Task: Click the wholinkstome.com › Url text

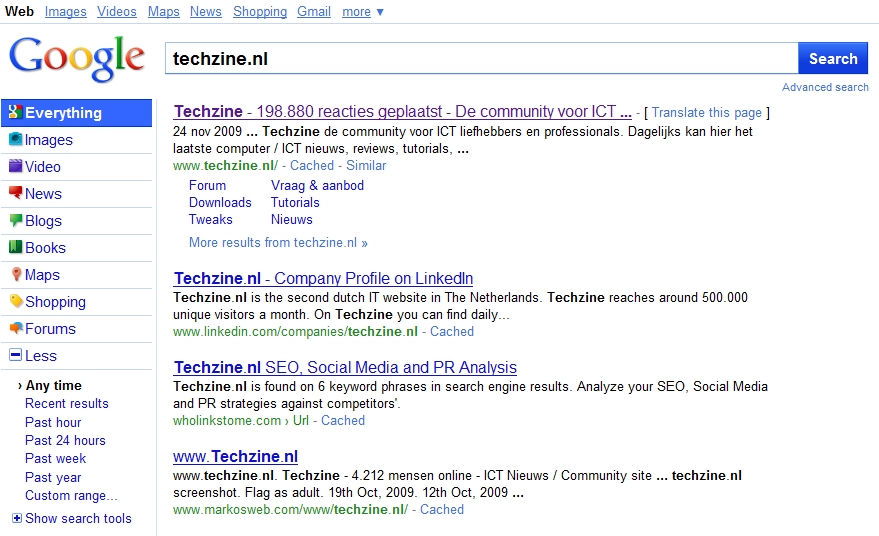Action: coord(241,421)
